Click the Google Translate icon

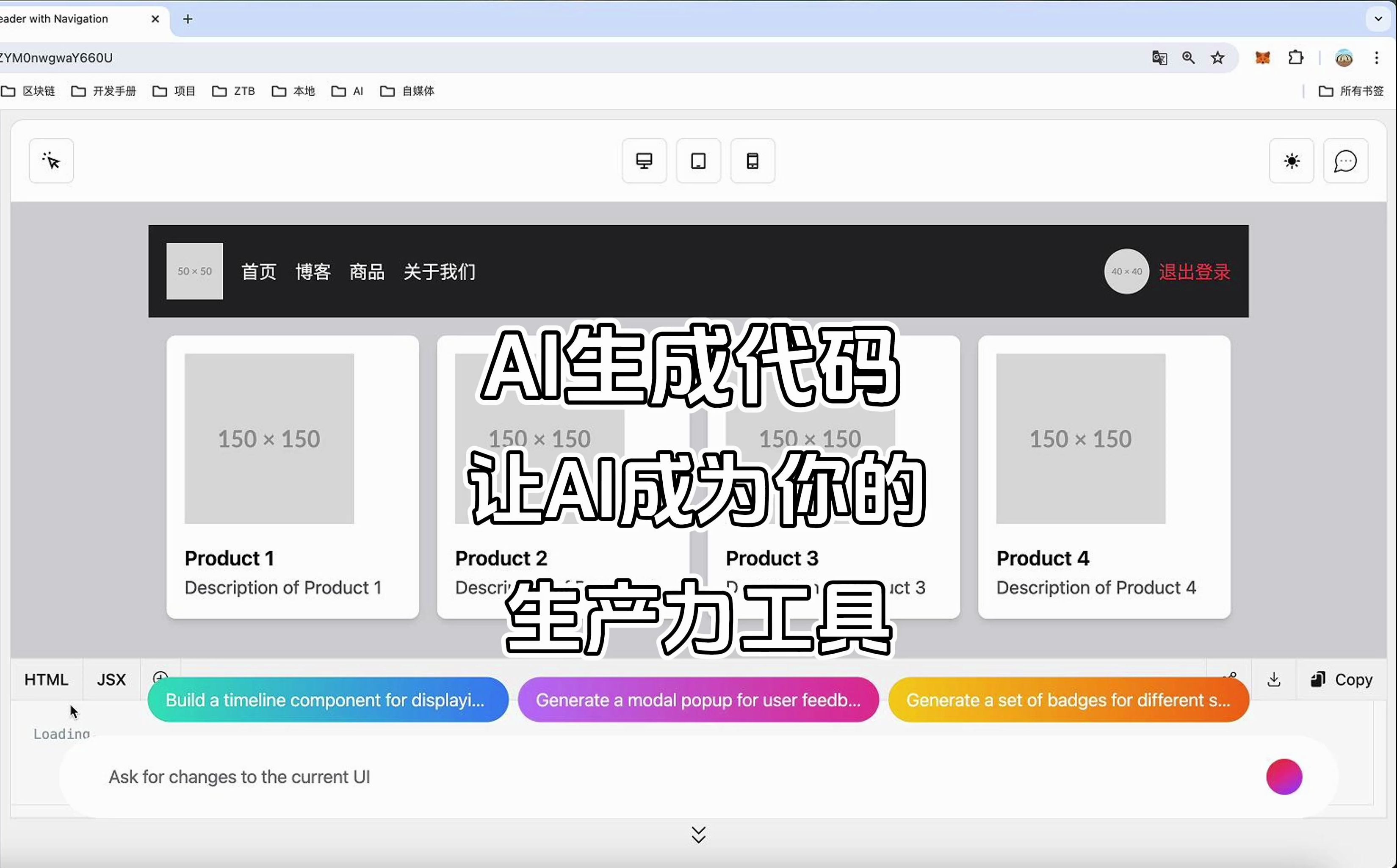1159,58
